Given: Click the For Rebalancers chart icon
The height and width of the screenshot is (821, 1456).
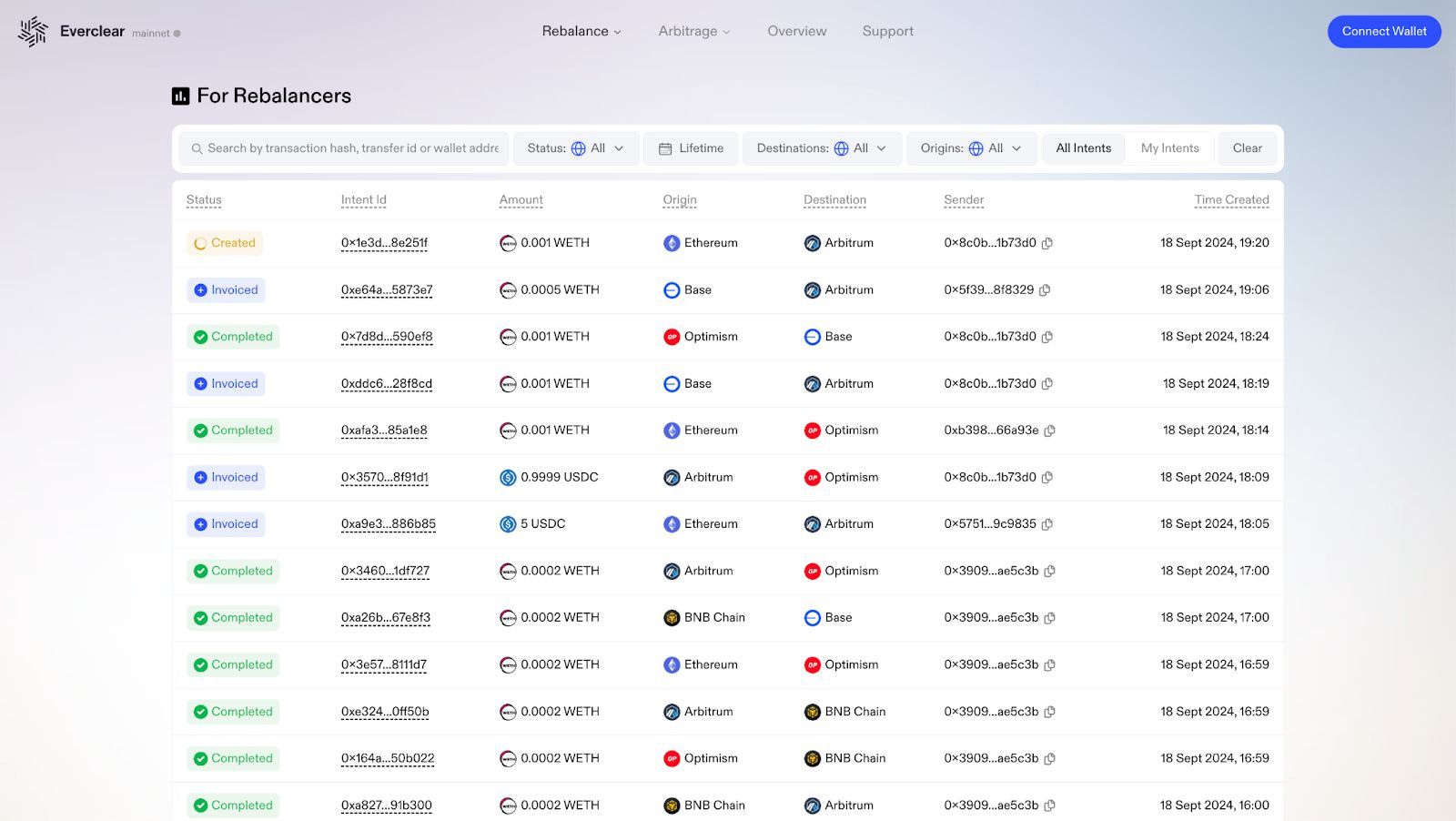Looking at the screenshot, I should [181, 96].
